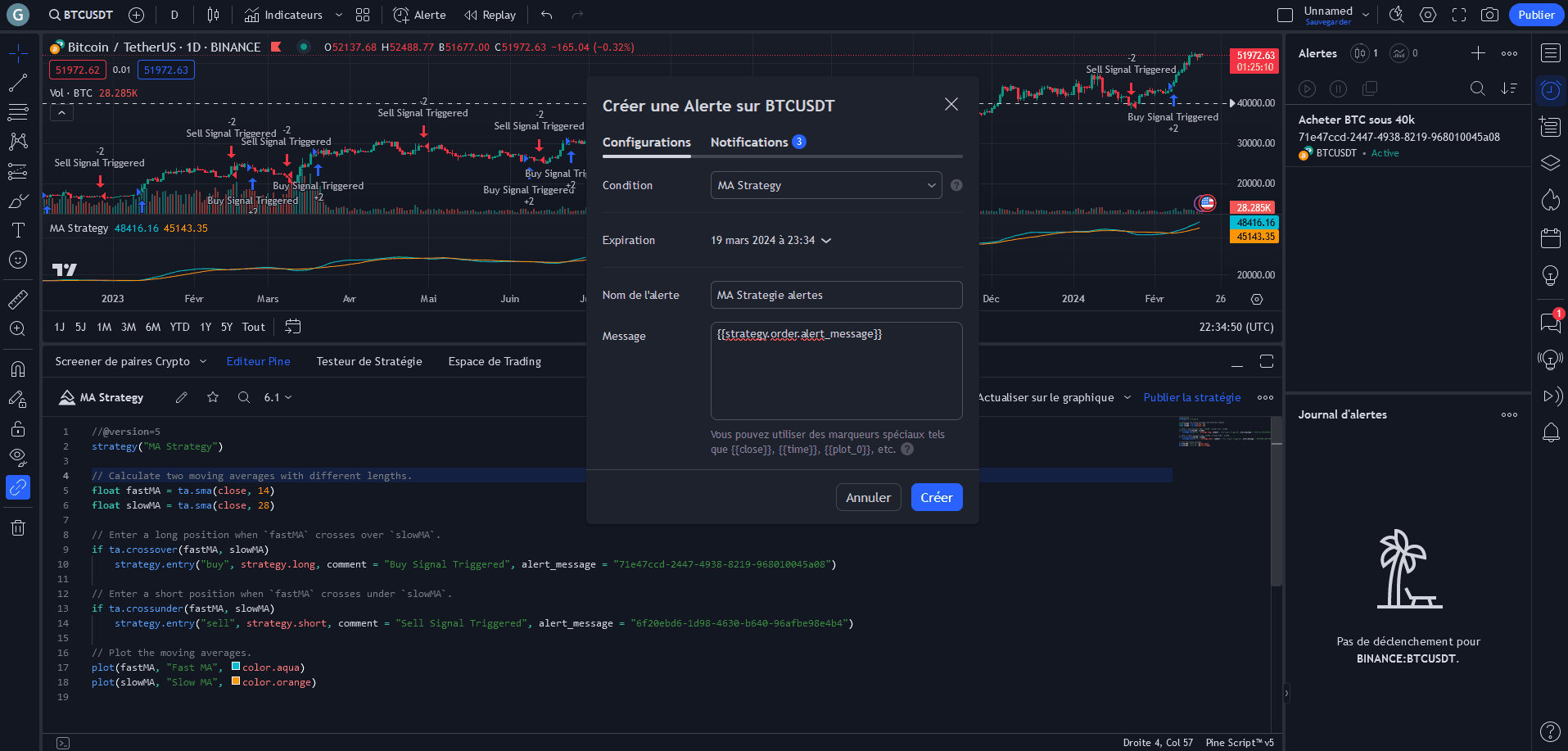The height and width of the screenshot is (751, 1568).
Task: Add MA Strategy script to favorites star
Action: click(x=213, y=397)
